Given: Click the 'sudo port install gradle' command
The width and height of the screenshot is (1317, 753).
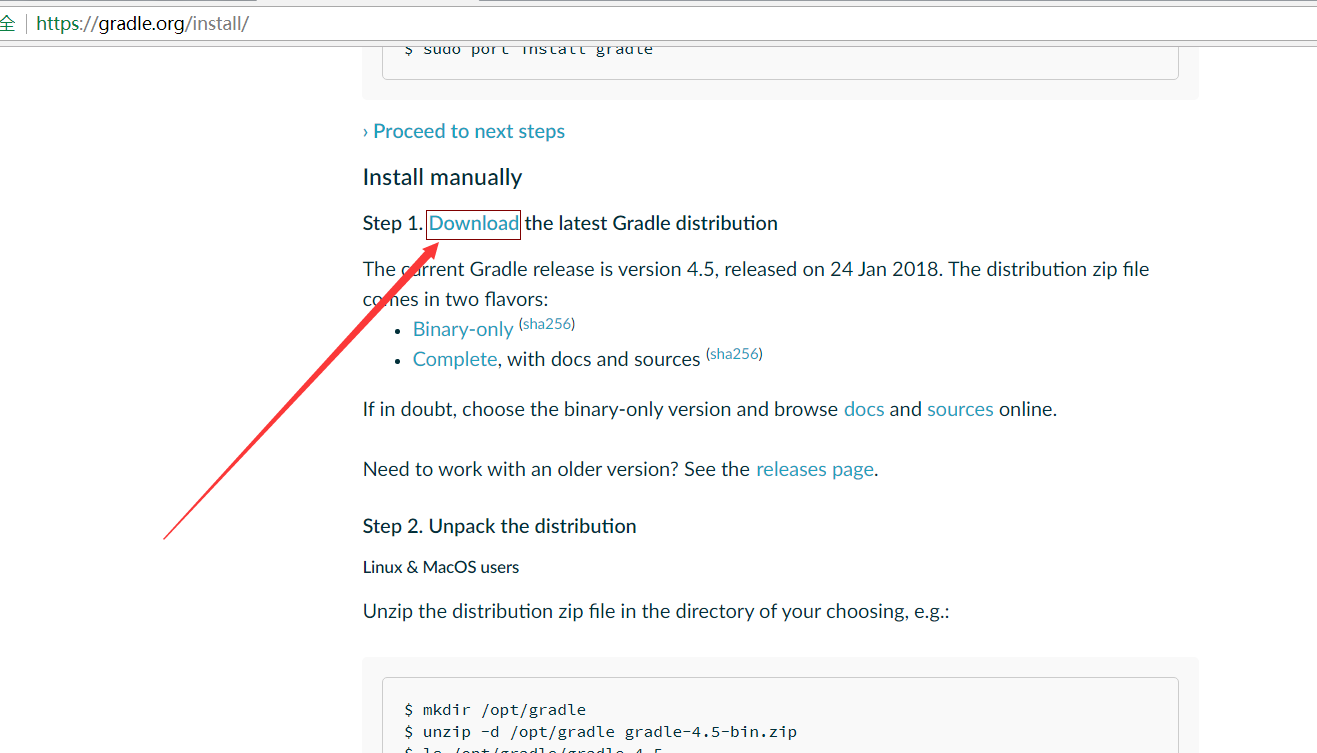Looking at the screenshot, I should (x=528, y=49).
